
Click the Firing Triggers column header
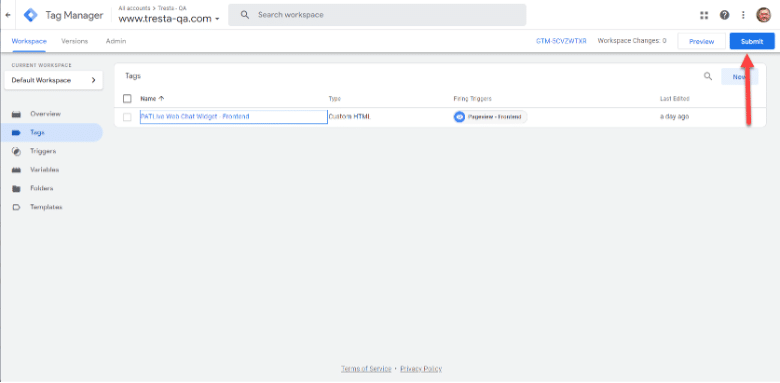[x=472, y=98]
